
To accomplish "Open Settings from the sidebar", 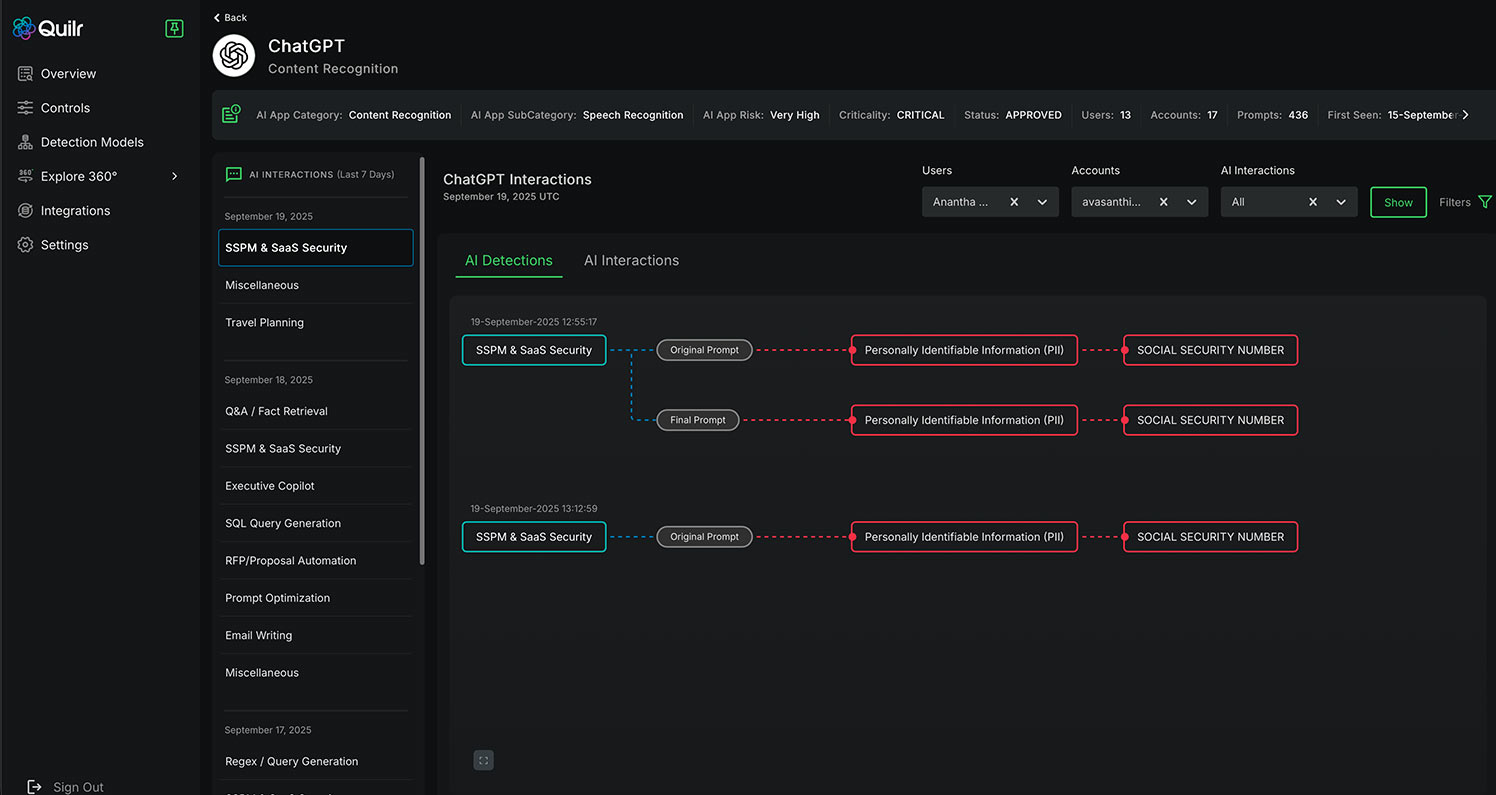I will (x=64, y=245).
